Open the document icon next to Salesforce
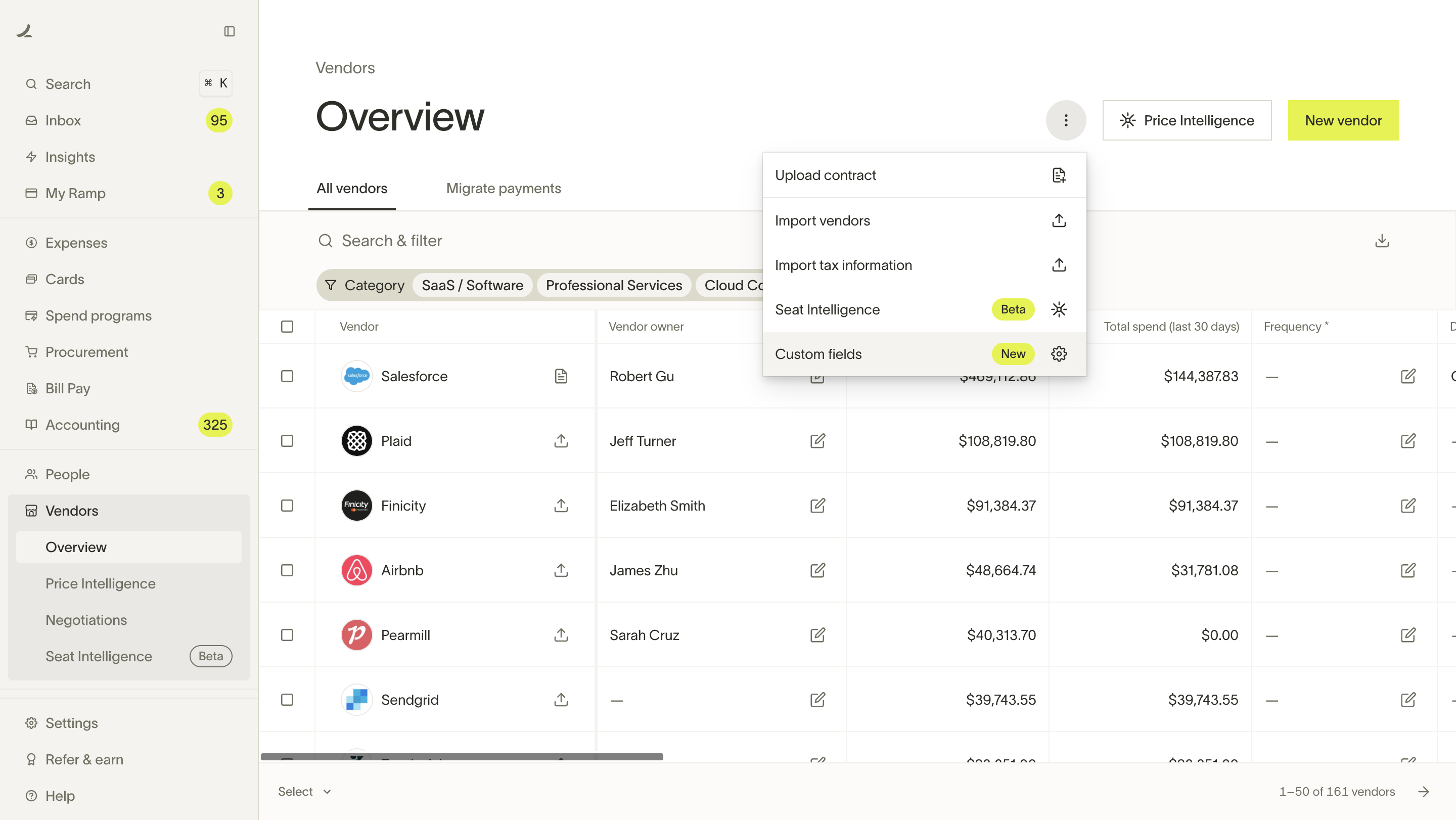1456x820 pixels. (x=561, y=376)
